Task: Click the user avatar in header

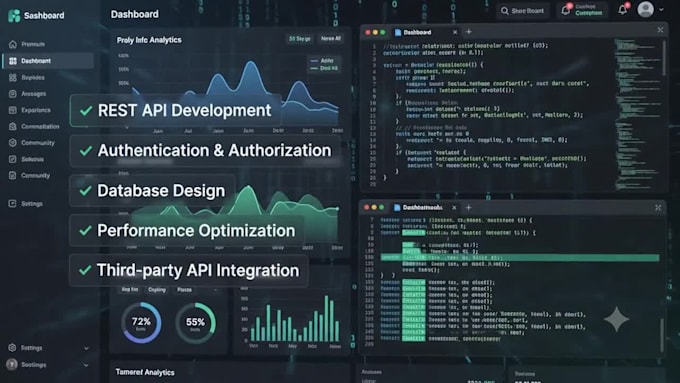Action: pos(645,9)
